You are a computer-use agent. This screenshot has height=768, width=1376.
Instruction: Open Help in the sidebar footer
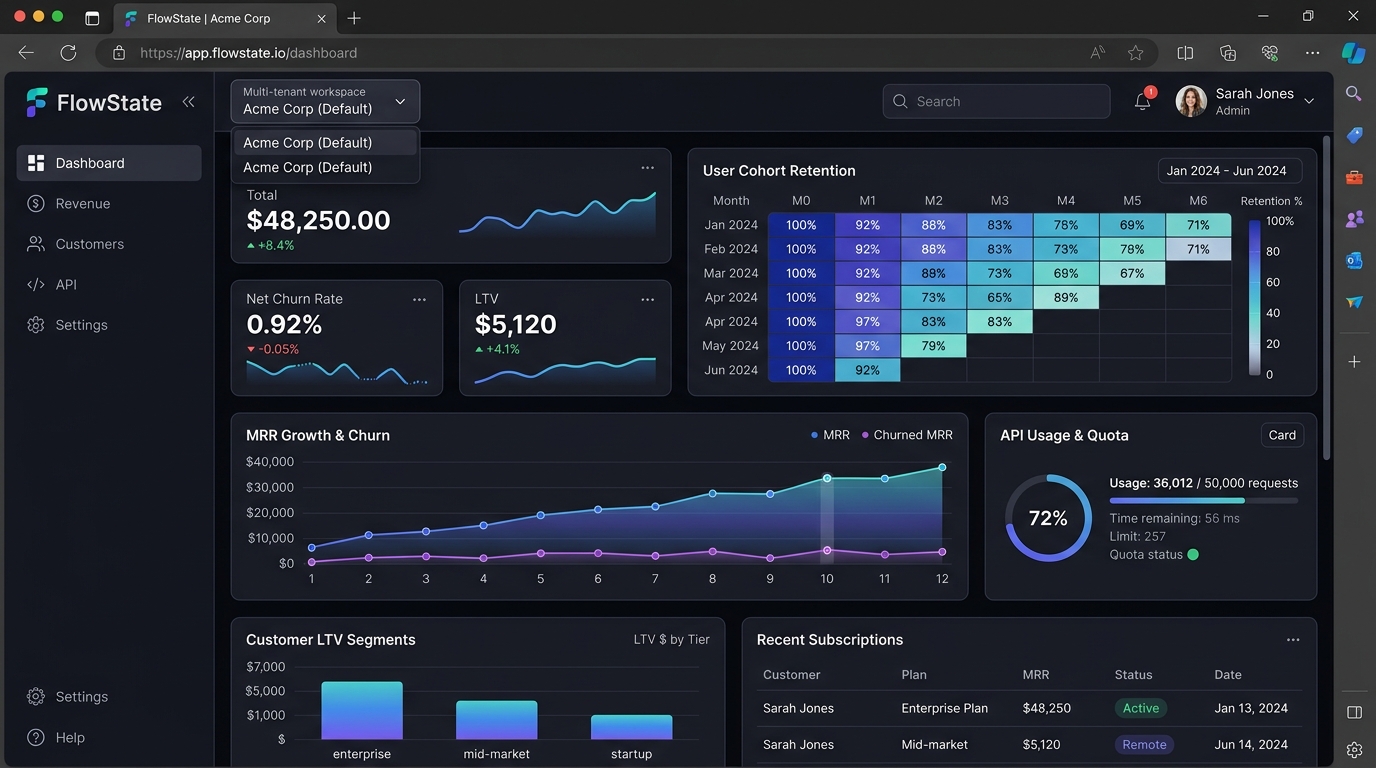109,738
